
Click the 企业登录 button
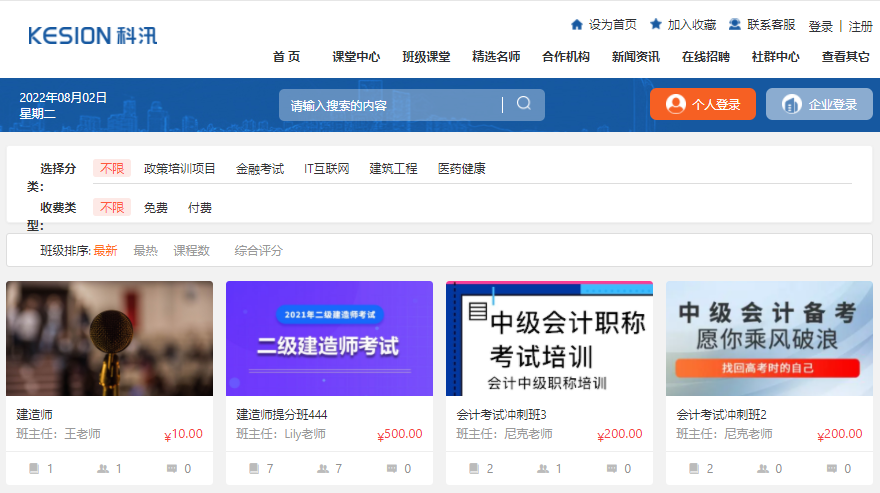[819, 104]
